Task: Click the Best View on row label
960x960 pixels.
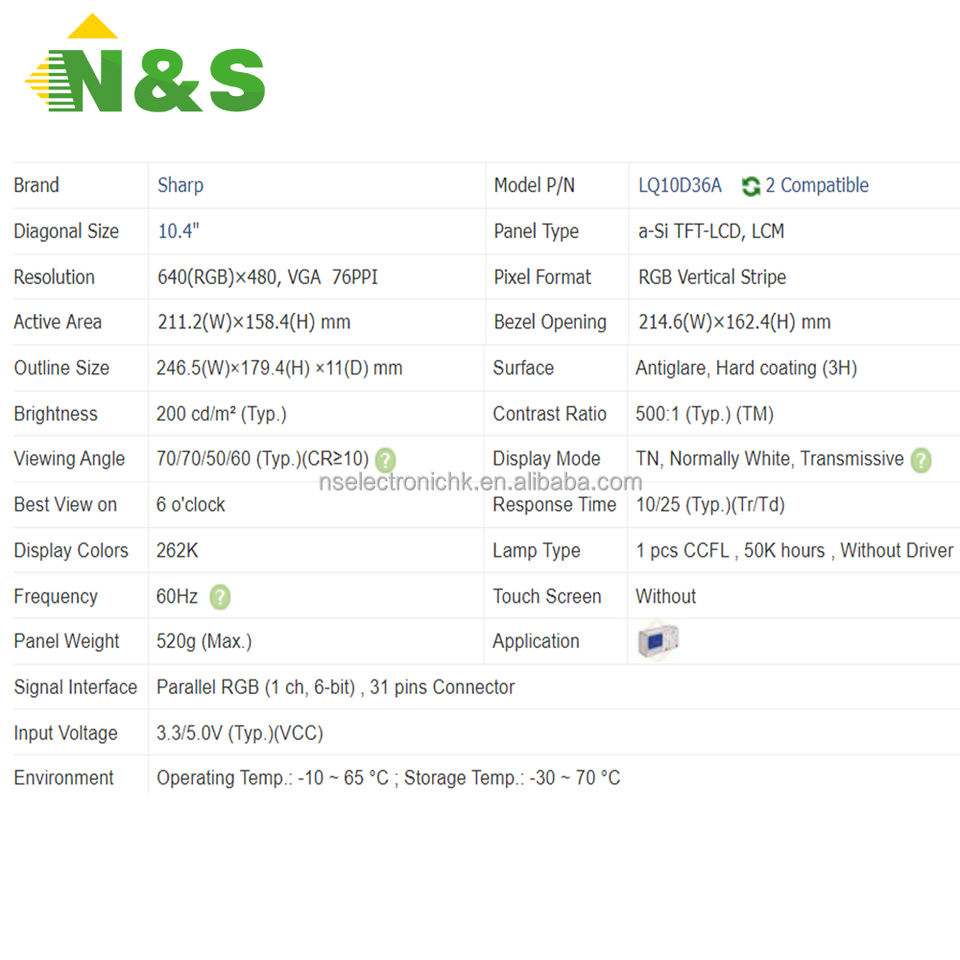Action: 65,504
